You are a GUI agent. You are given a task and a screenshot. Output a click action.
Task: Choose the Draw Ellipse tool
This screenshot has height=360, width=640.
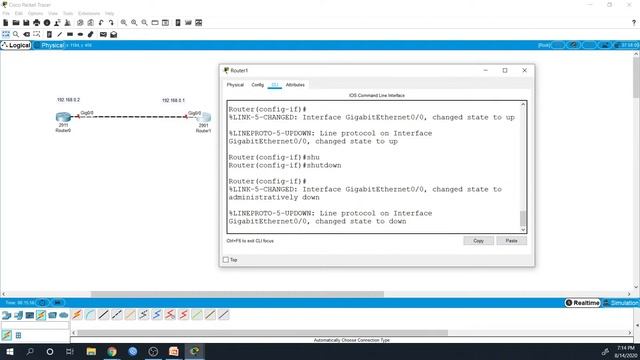tap(80, 34)
